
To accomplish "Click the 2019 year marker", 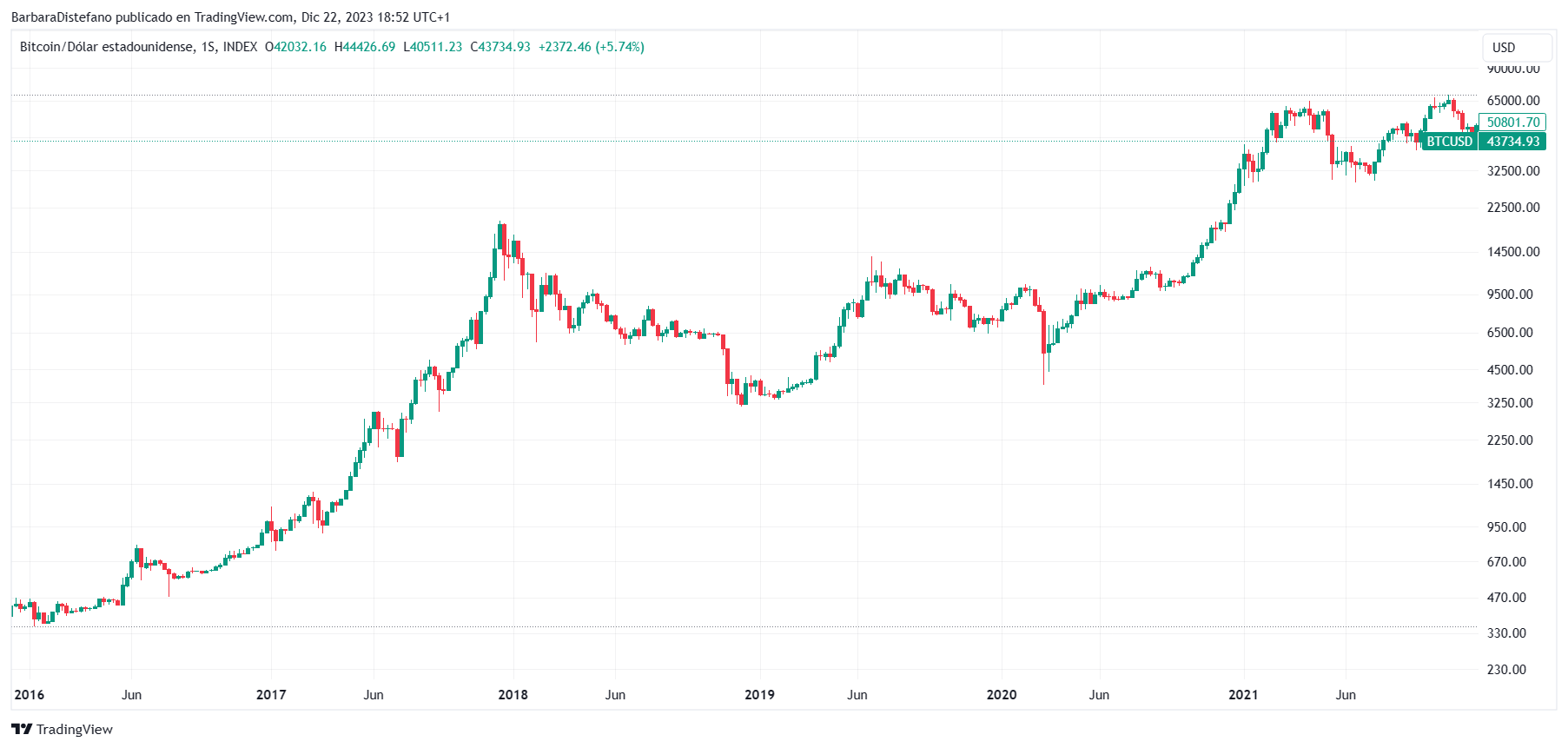I will [x=759, y=694].
